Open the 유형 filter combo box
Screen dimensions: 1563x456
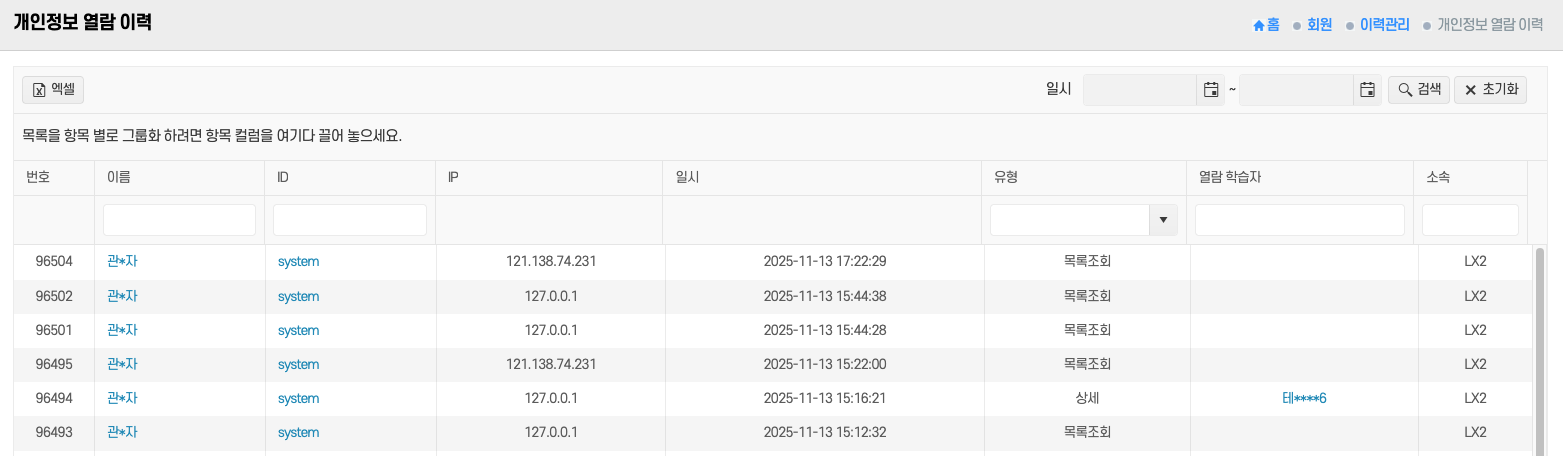1070,220
